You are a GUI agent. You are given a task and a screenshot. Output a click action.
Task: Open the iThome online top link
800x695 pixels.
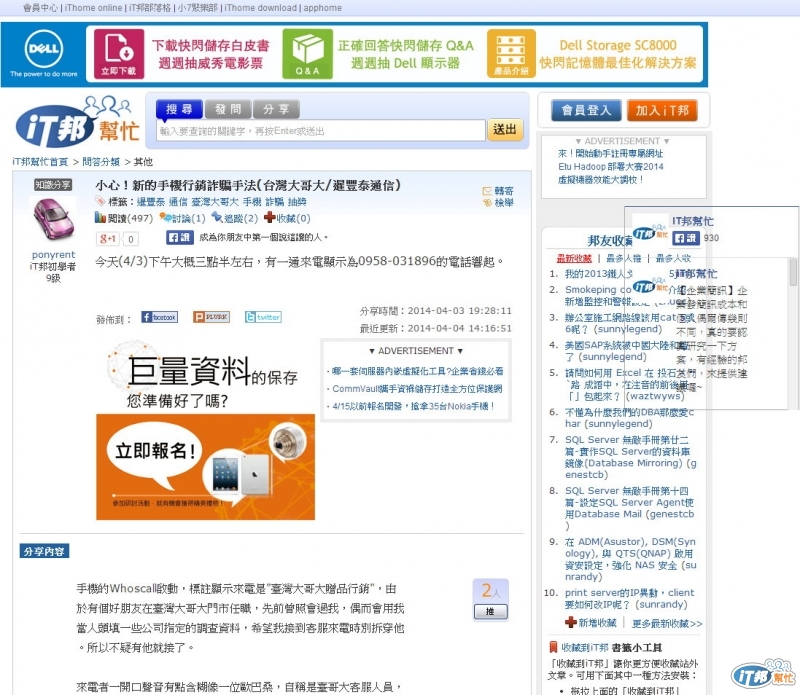point(93,8)
